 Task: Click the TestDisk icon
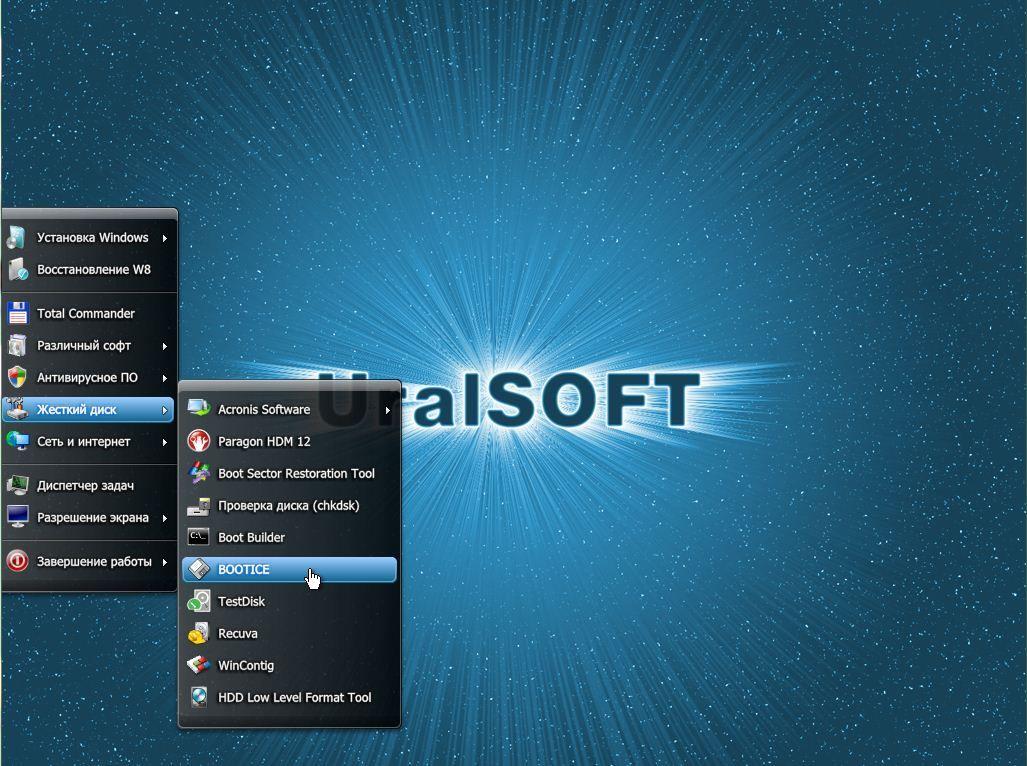tap(199, 601)
